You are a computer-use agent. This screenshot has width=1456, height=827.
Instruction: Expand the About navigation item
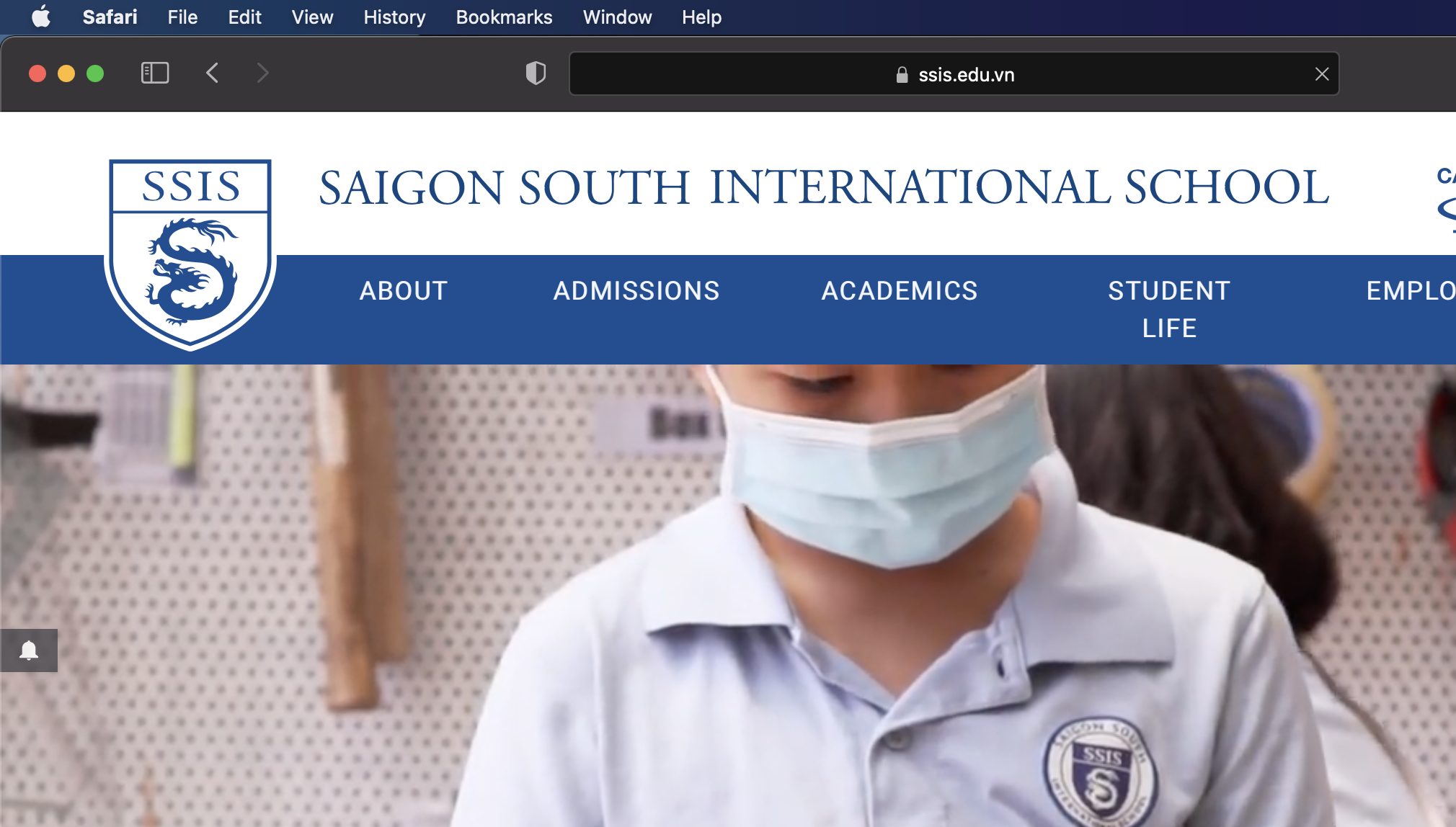(x=404, y=291)
